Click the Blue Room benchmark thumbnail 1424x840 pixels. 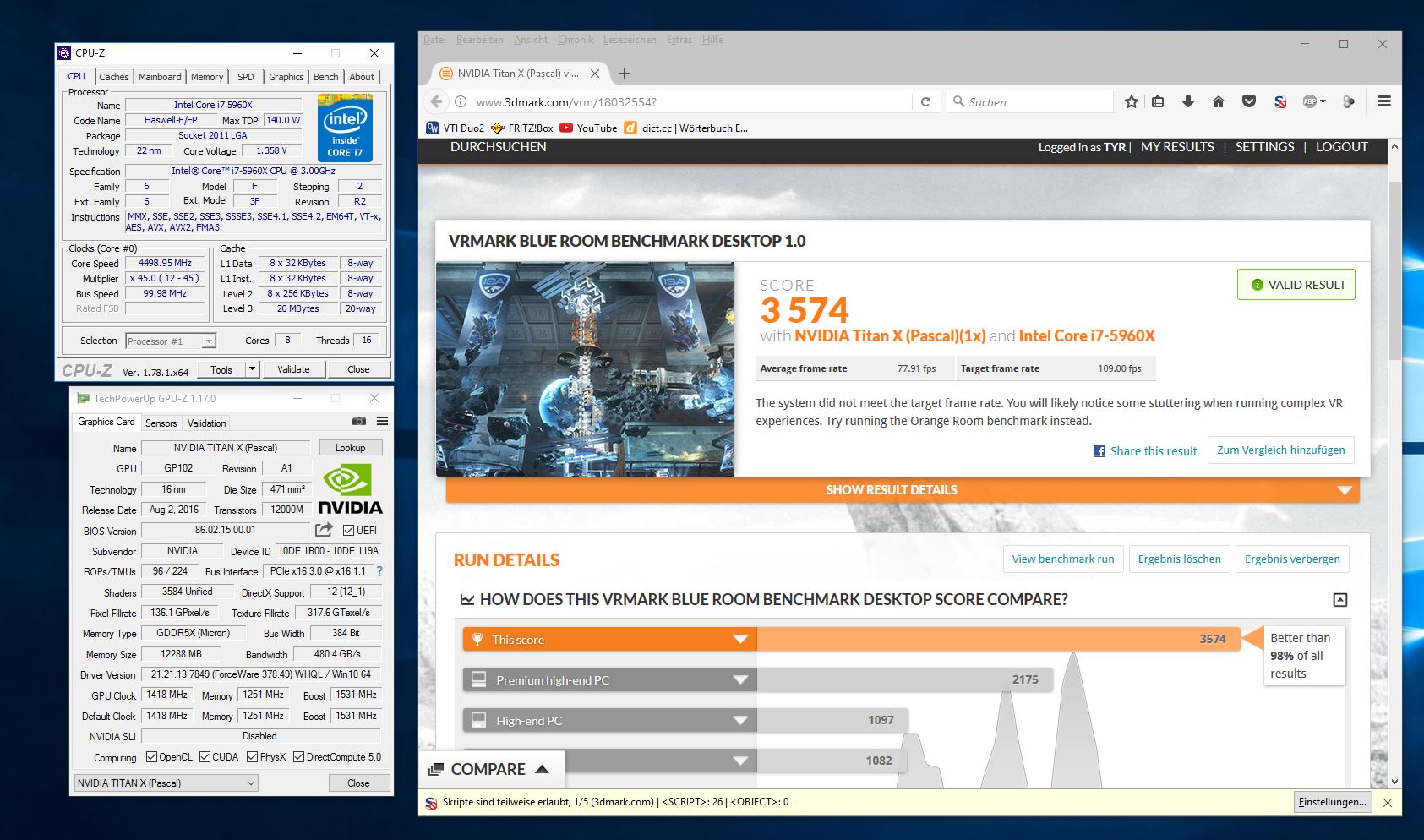click(x=585, y=369)
